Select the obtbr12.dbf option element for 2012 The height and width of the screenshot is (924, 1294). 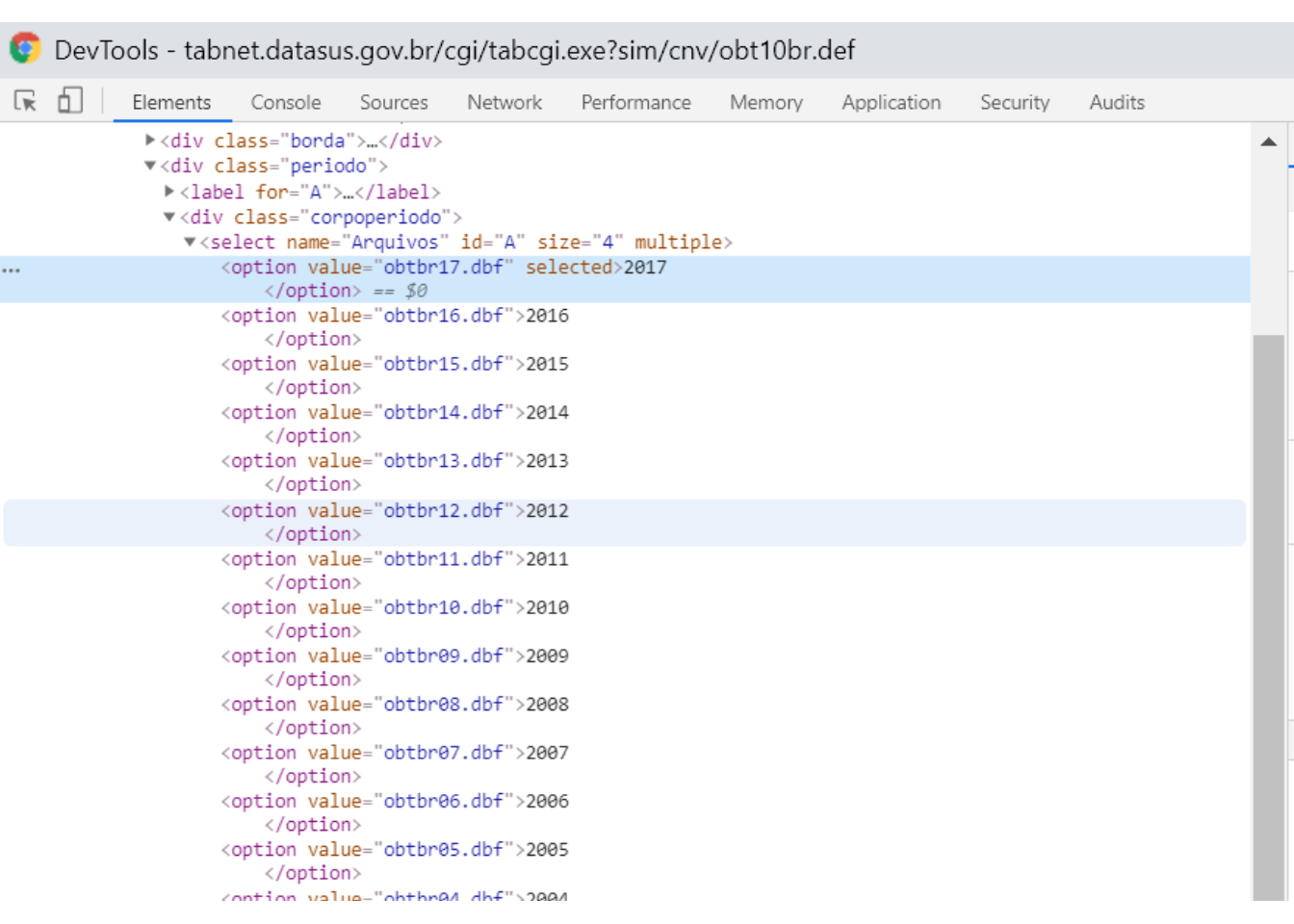395,511
